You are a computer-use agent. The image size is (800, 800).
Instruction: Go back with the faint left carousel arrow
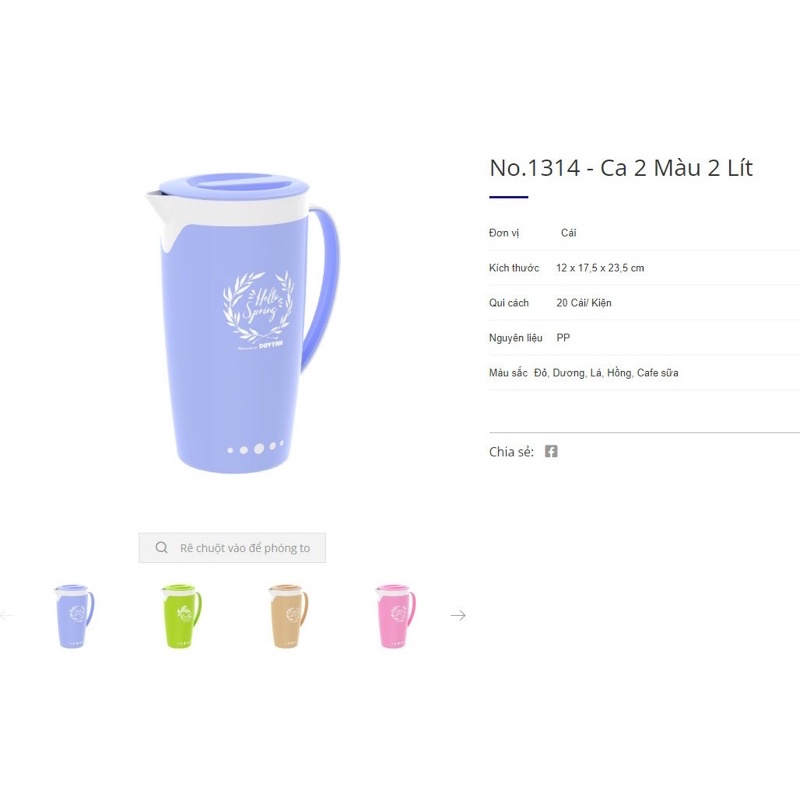[7, 615]
